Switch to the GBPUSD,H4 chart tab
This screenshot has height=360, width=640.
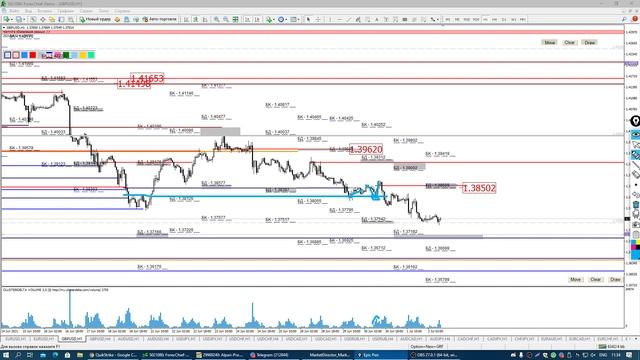100,339
